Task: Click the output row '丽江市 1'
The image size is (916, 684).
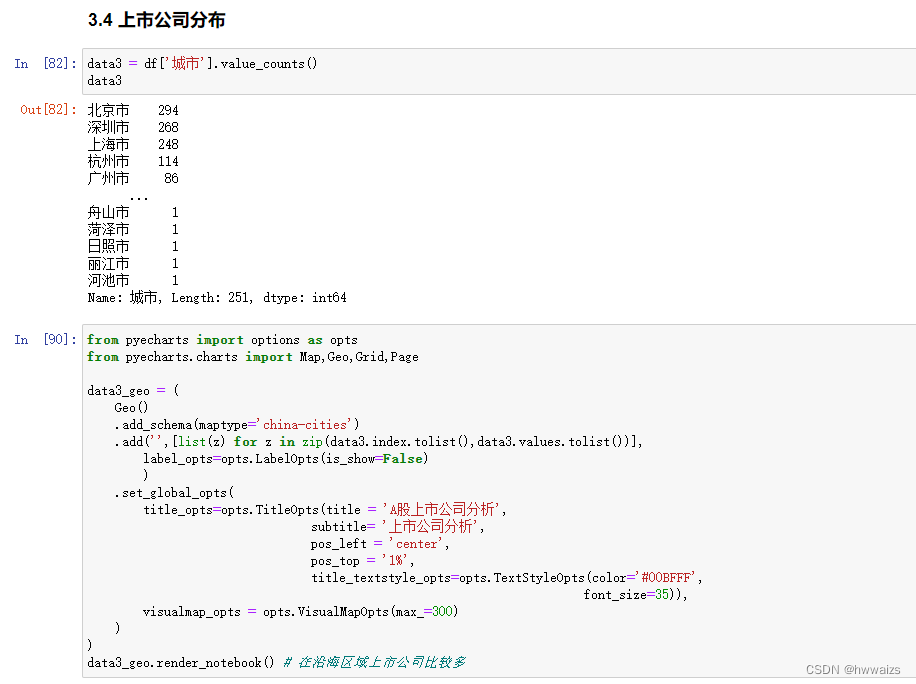Action: pos(133,263)
